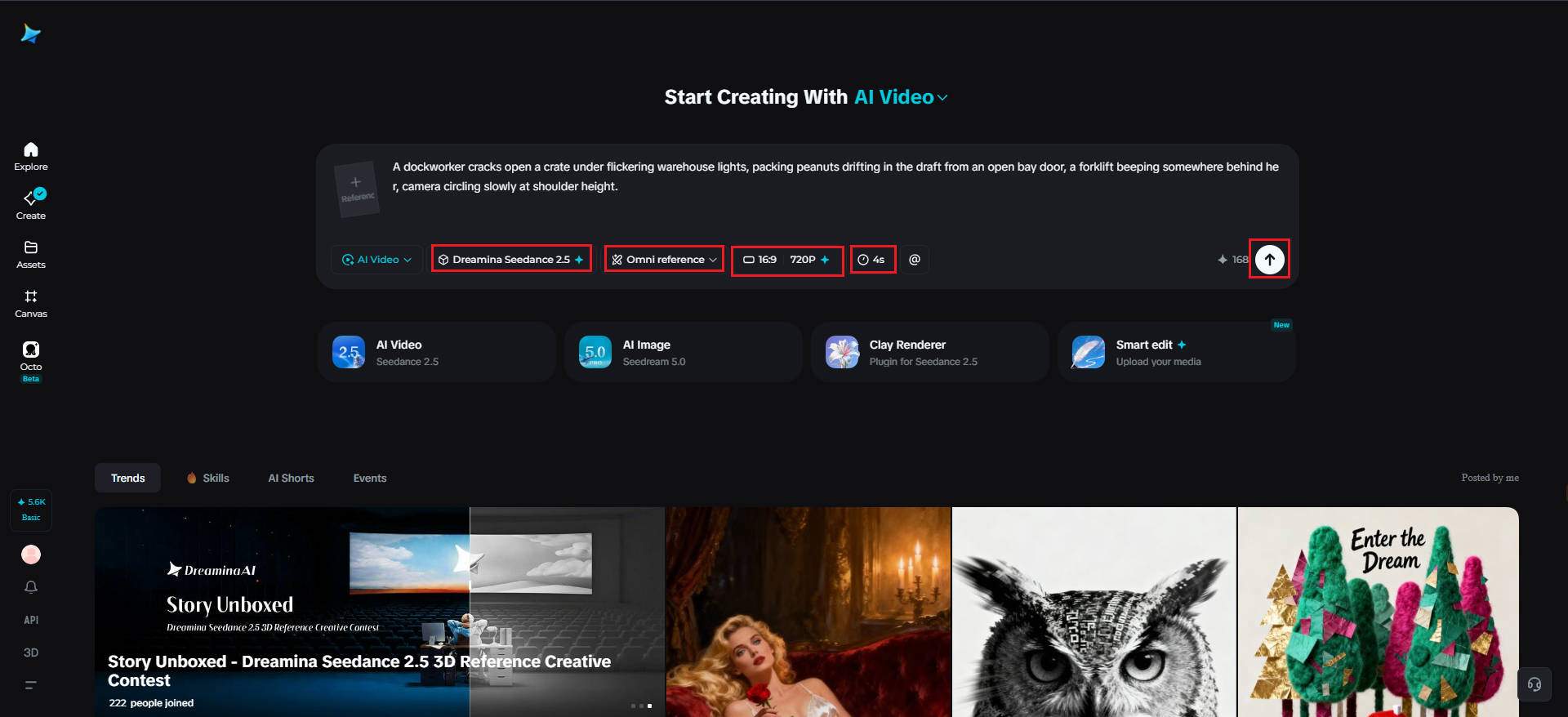Open the AI Video heading dropdown
1568x717 pixels.
pyautogui.click(x=901, y=97)
